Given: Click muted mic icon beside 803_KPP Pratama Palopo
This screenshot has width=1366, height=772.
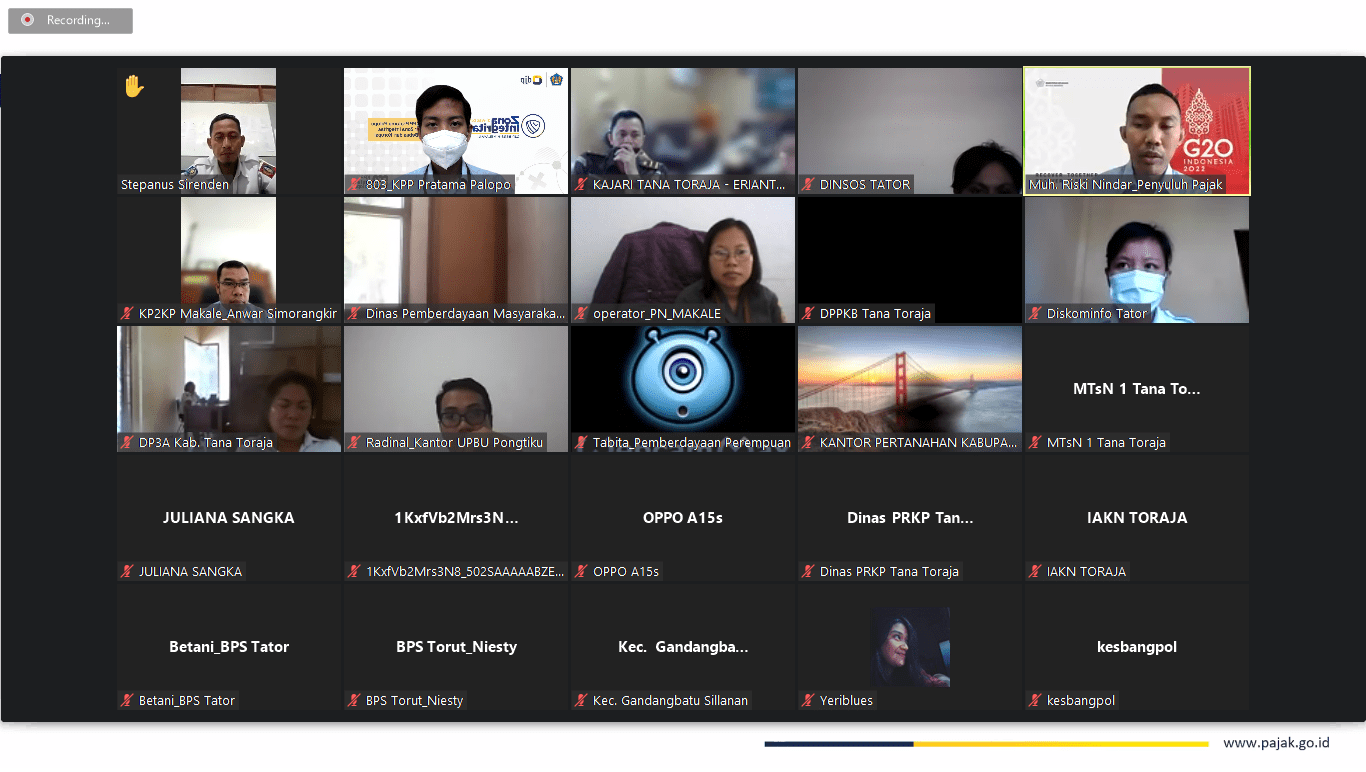Looking at the screenshot, I should (x=354, y=185).
